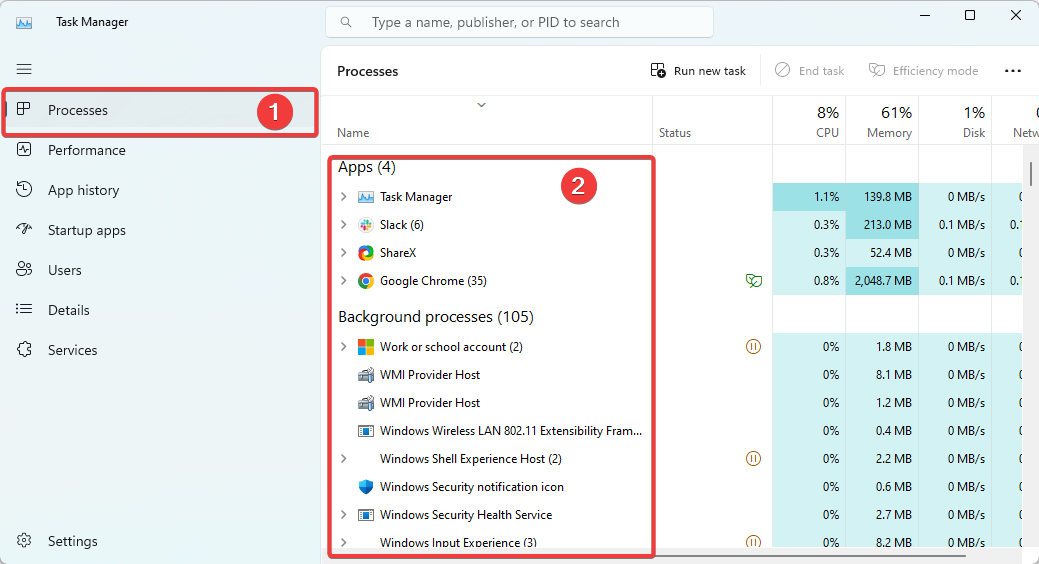Click the Google Chrome app icon
Image resolution: width=1039 pixels, height=564 pixels.
(x=366, y=281)
